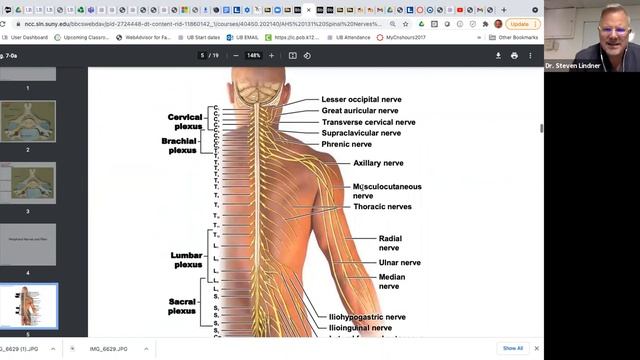
Task: Click the site lock icon in address bar
Action: coord(18,24)
